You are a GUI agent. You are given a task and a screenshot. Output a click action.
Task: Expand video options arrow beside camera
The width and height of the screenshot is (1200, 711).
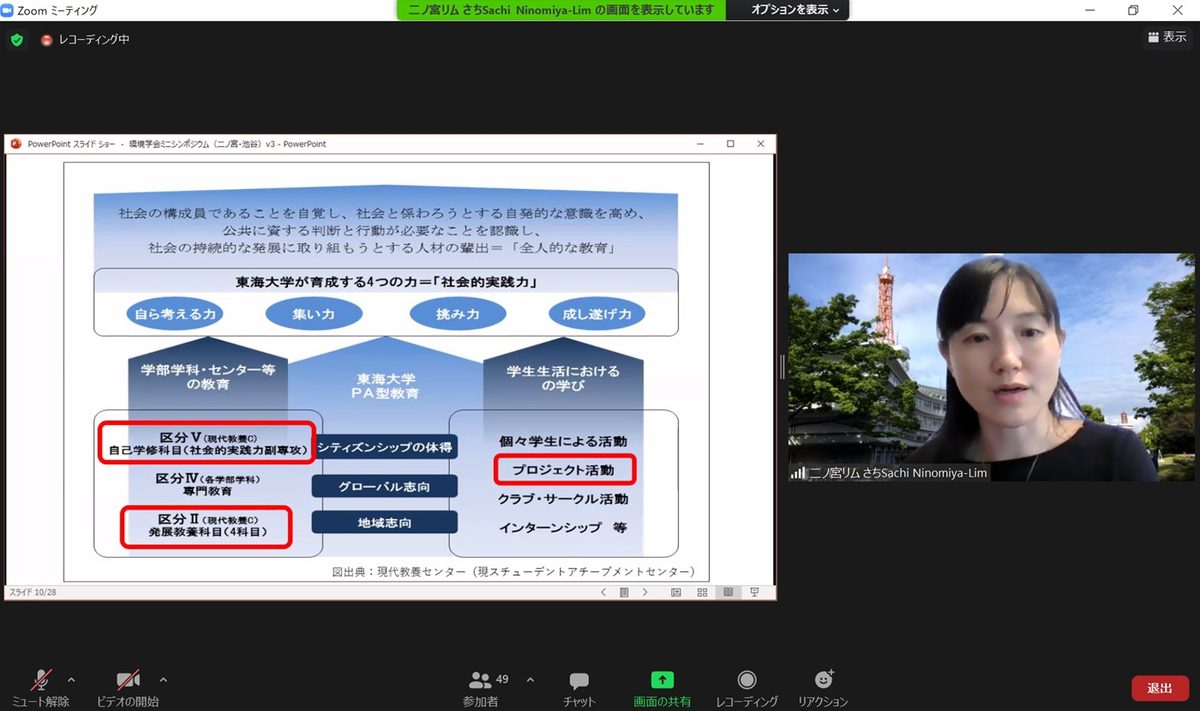(163, 680)
